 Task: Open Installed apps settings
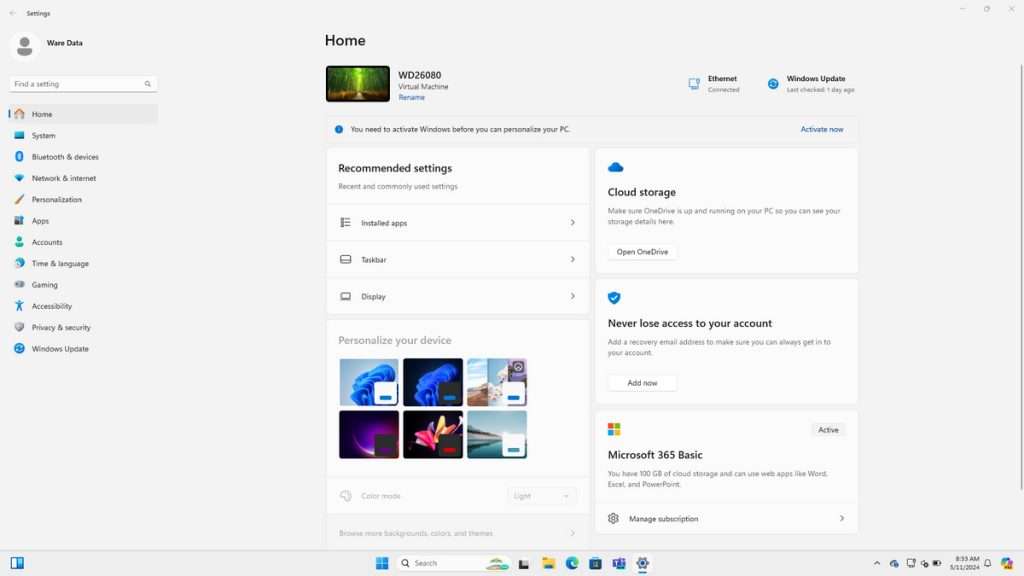458,223
